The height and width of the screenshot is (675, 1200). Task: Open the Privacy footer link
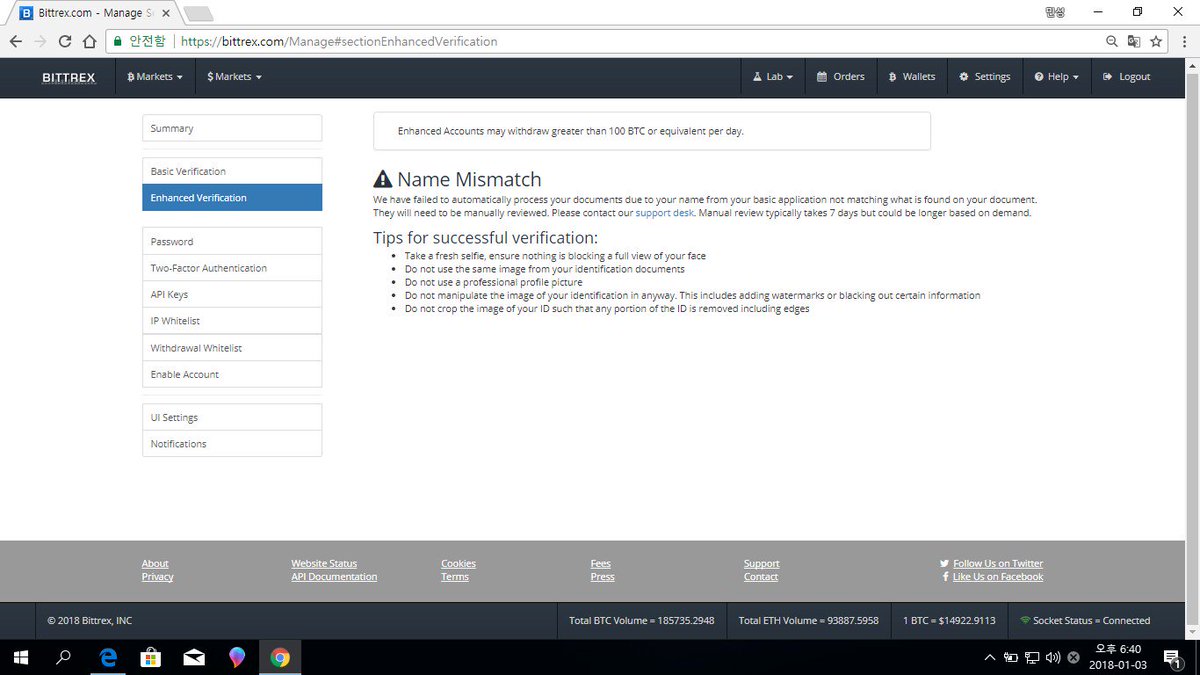pyautogui.click(x=158, y=577)
